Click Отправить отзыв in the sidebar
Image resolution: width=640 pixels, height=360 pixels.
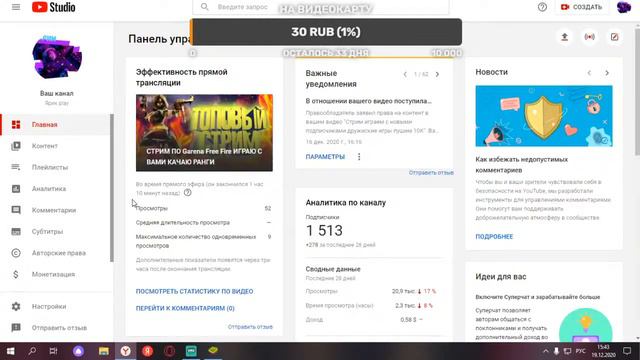coord(55,328)
